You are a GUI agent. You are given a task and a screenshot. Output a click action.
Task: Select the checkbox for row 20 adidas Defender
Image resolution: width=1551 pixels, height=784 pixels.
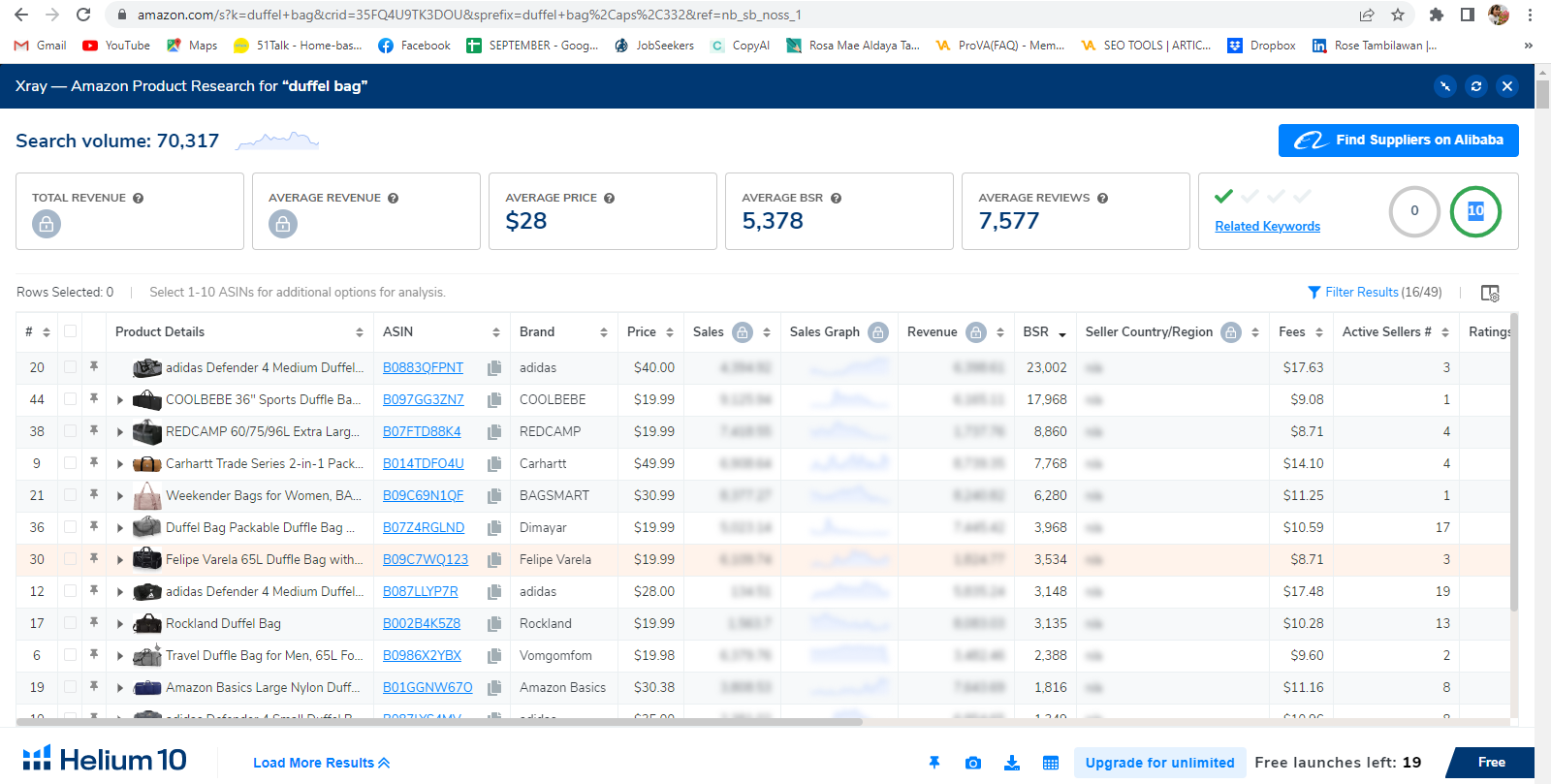pyautogui.click(x=70, y=367)
